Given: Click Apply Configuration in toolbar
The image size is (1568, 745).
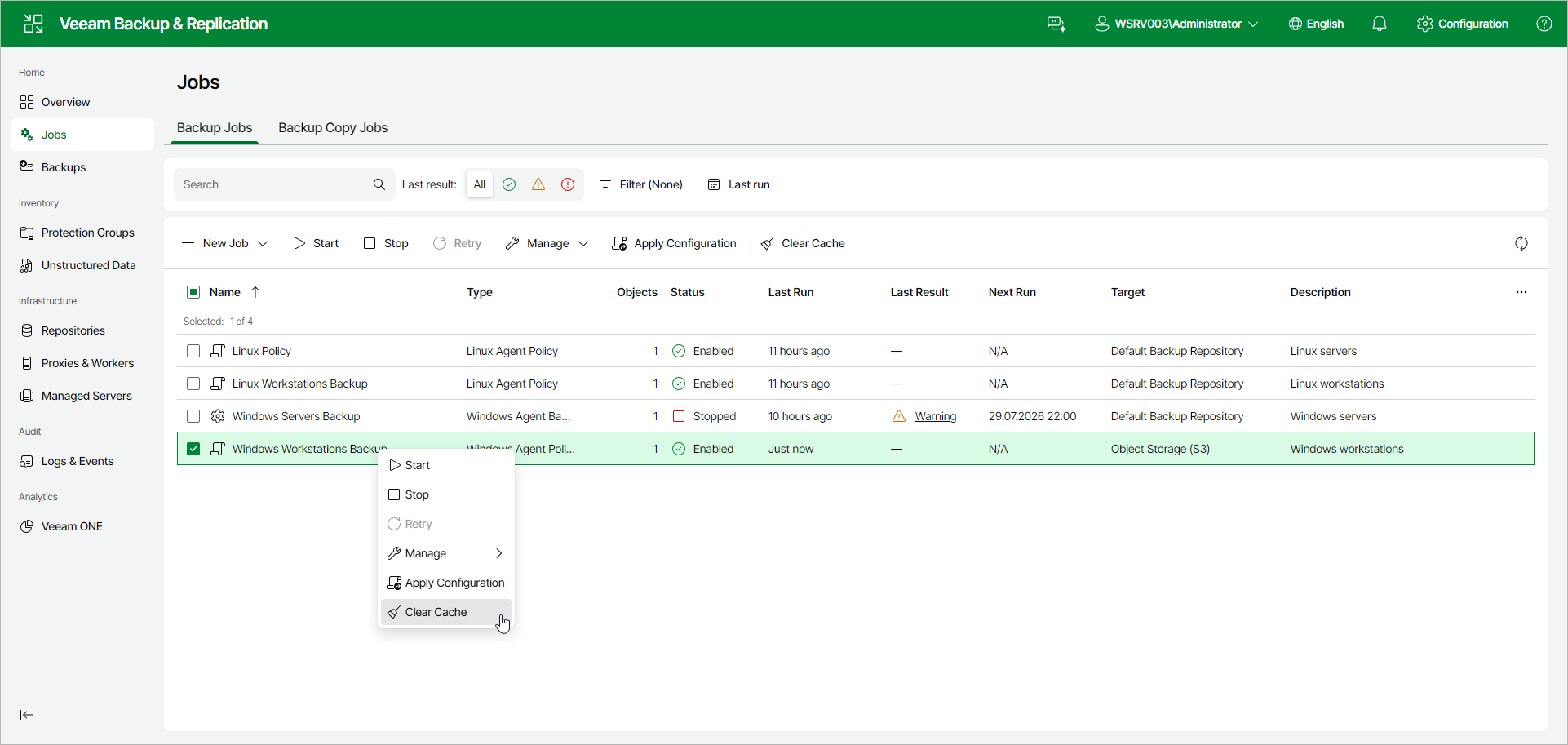Looking at the screenshot, I should click(674, 243).
